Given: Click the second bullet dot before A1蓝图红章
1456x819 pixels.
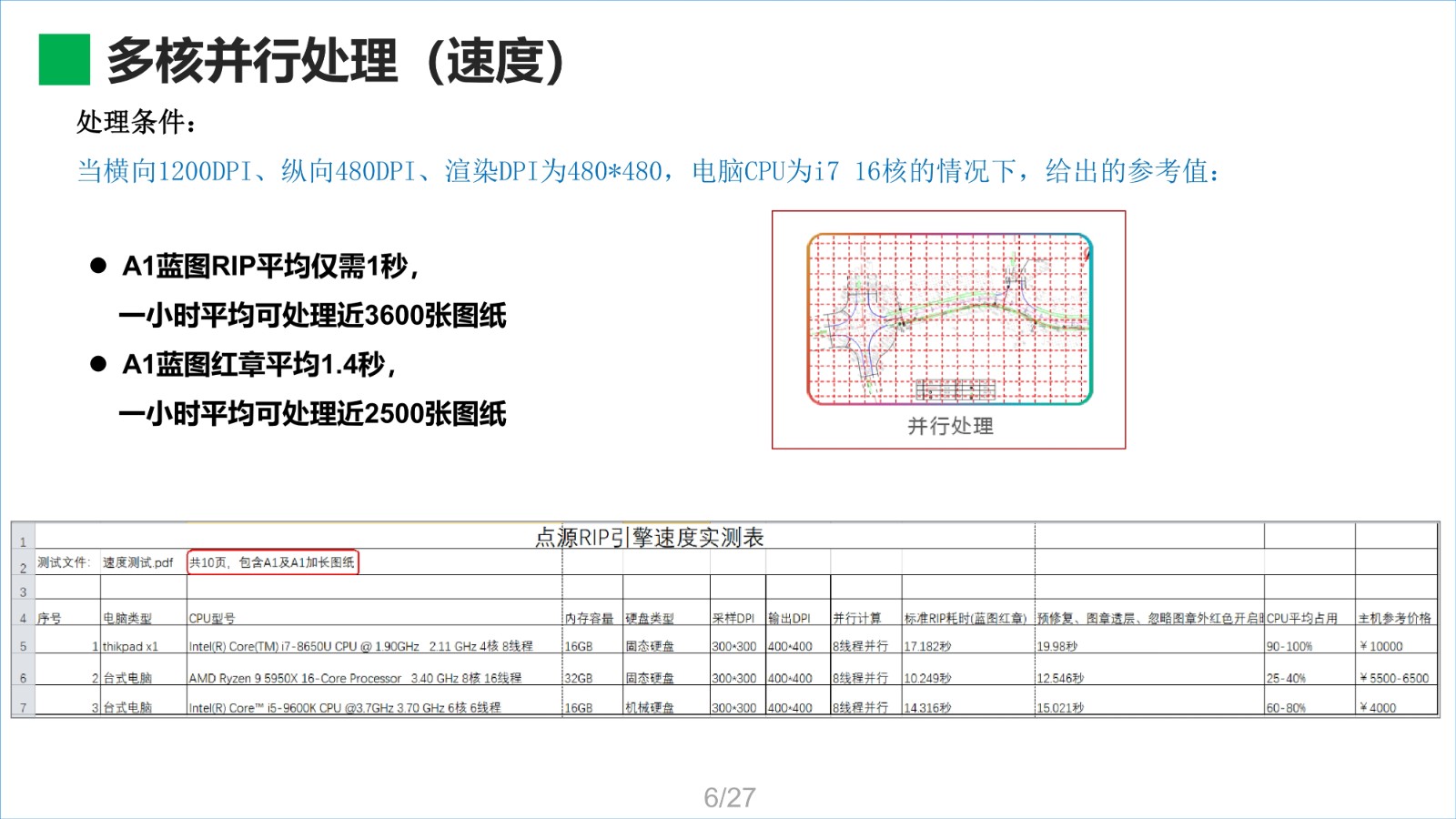Looking at the screenshot, I should [98, 364].
